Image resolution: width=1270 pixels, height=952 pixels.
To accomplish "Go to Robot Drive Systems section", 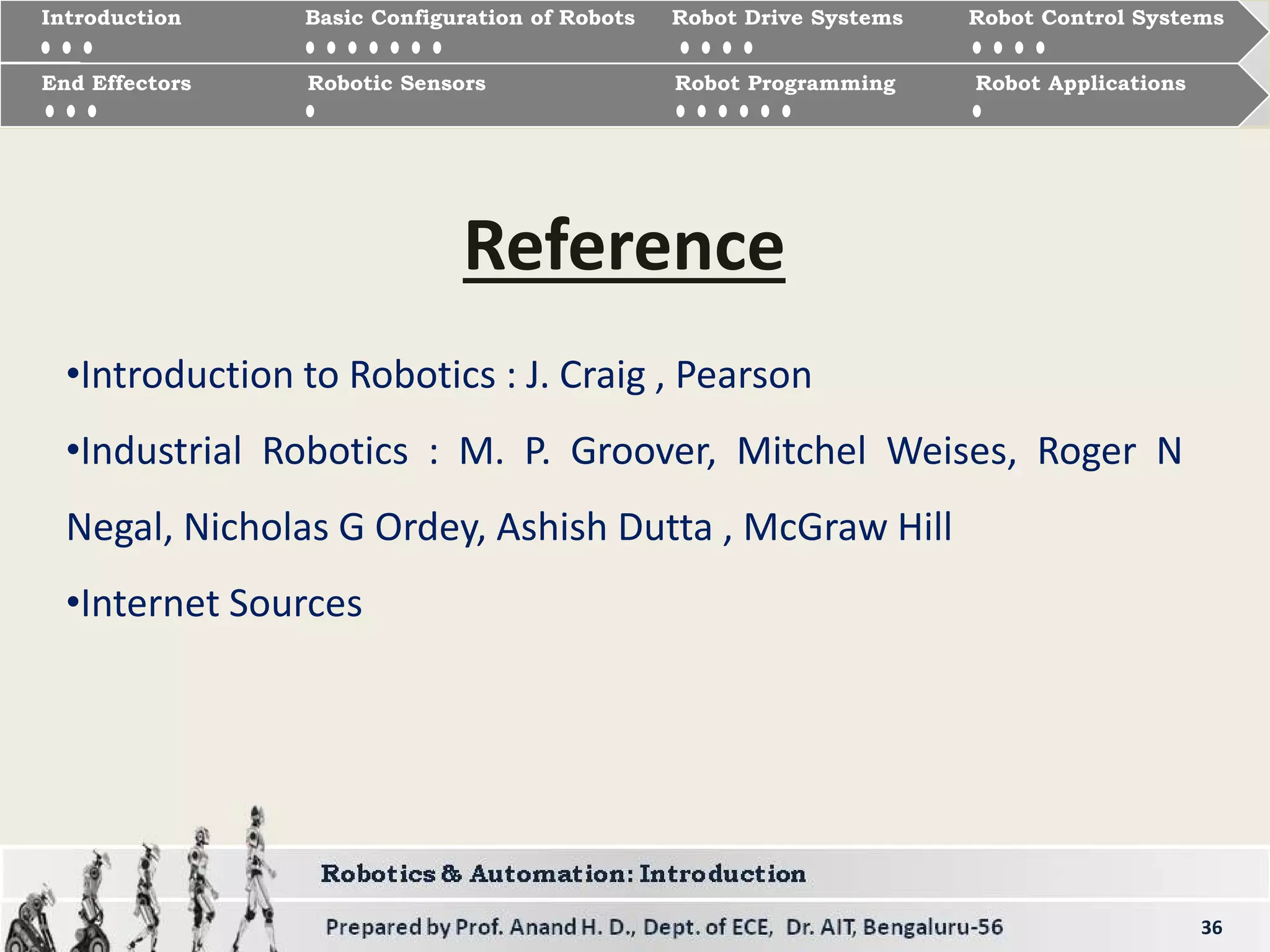I will [x=788, y=18].
